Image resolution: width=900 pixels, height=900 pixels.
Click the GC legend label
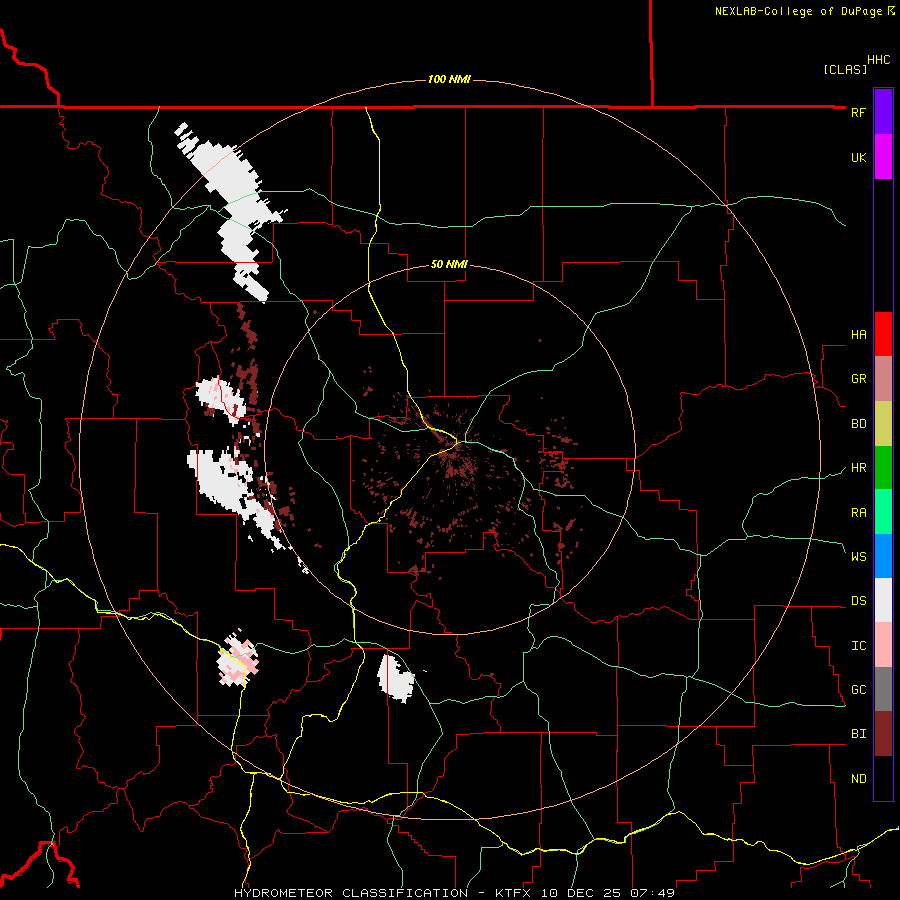pyautogui.click(x=858, y=690)
